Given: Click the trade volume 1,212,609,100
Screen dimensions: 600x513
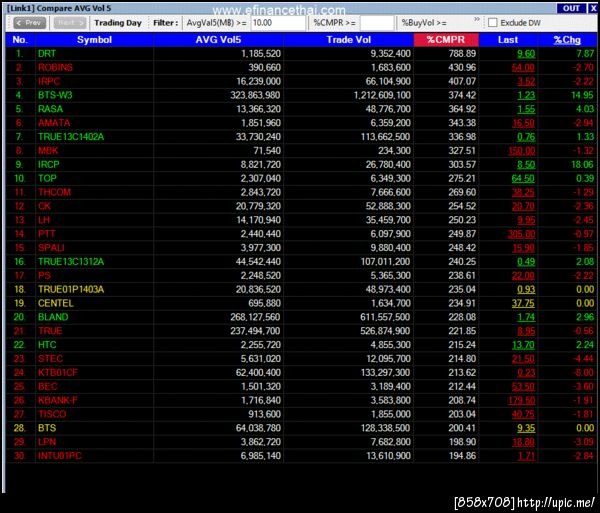Looking at the screenshot, I should click(382, 95).
